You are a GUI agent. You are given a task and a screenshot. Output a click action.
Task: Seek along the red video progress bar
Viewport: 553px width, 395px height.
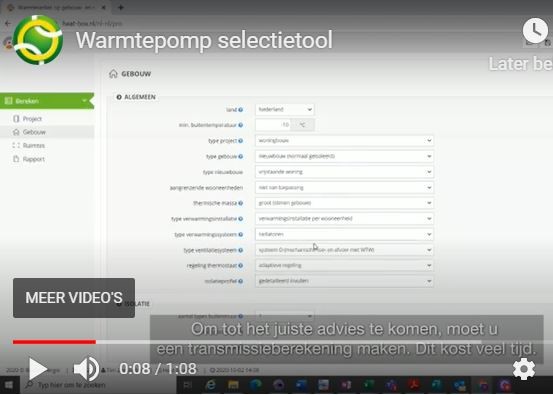click(54, 342)
